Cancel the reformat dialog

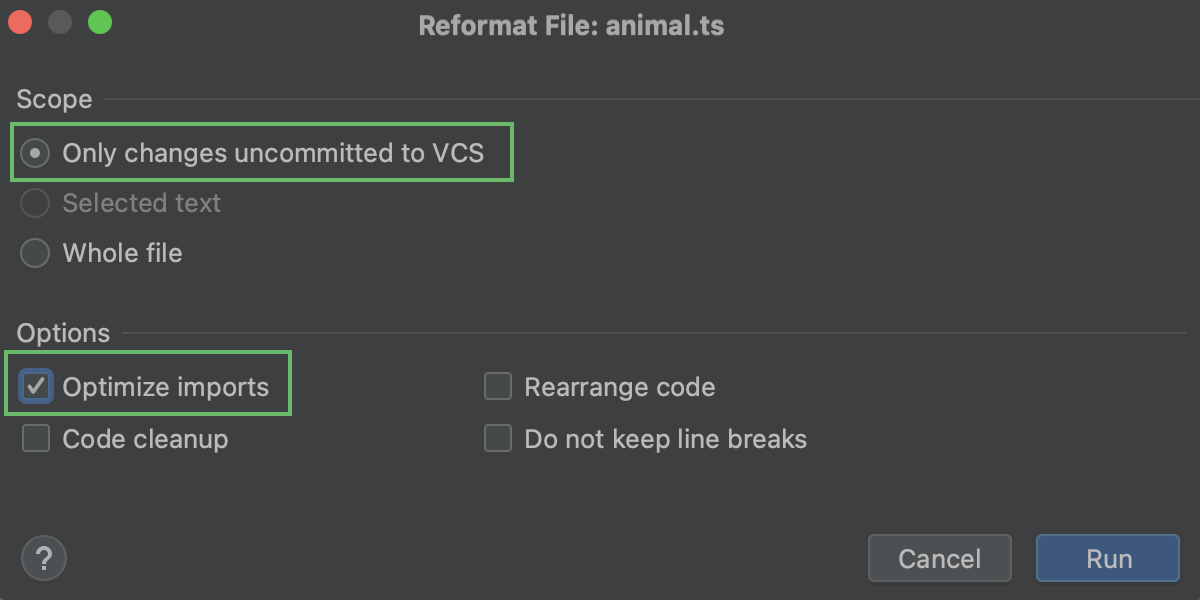coord(939,558)
